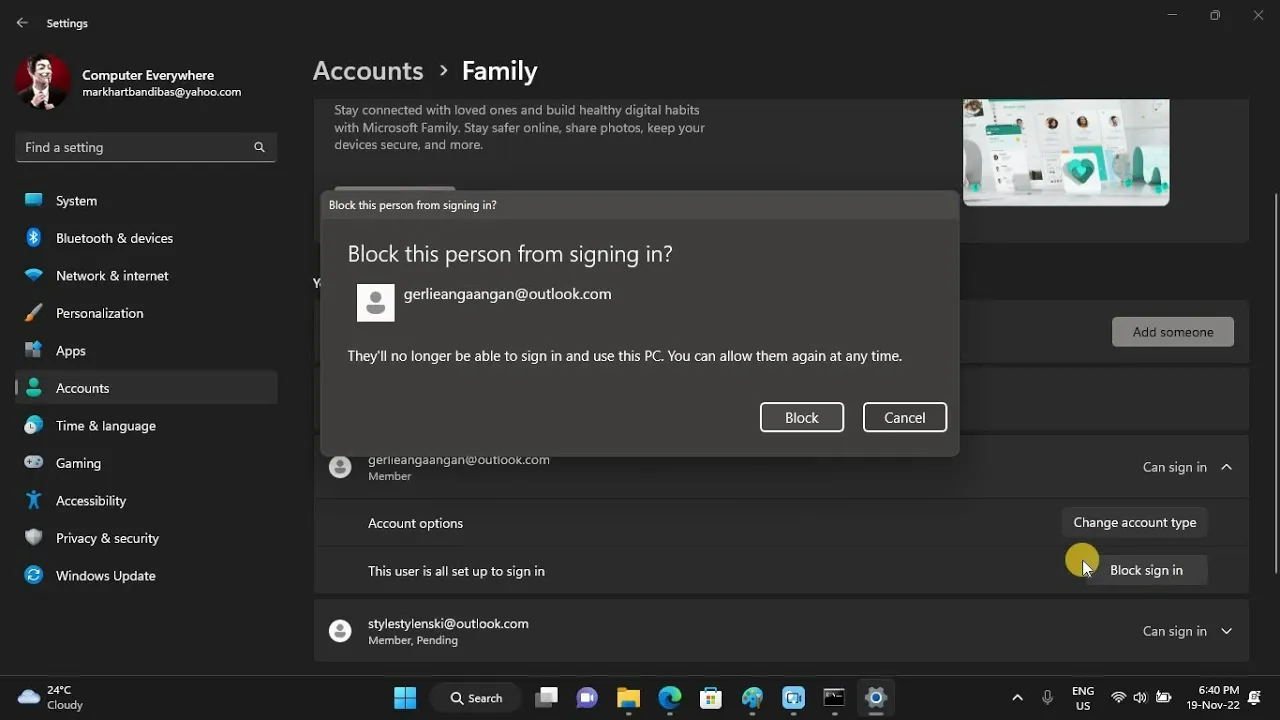Click the stylestylenski@outlook.com avatar icon
The height and width of the screenshot is (720, 1280).
(x=340, y=631)
